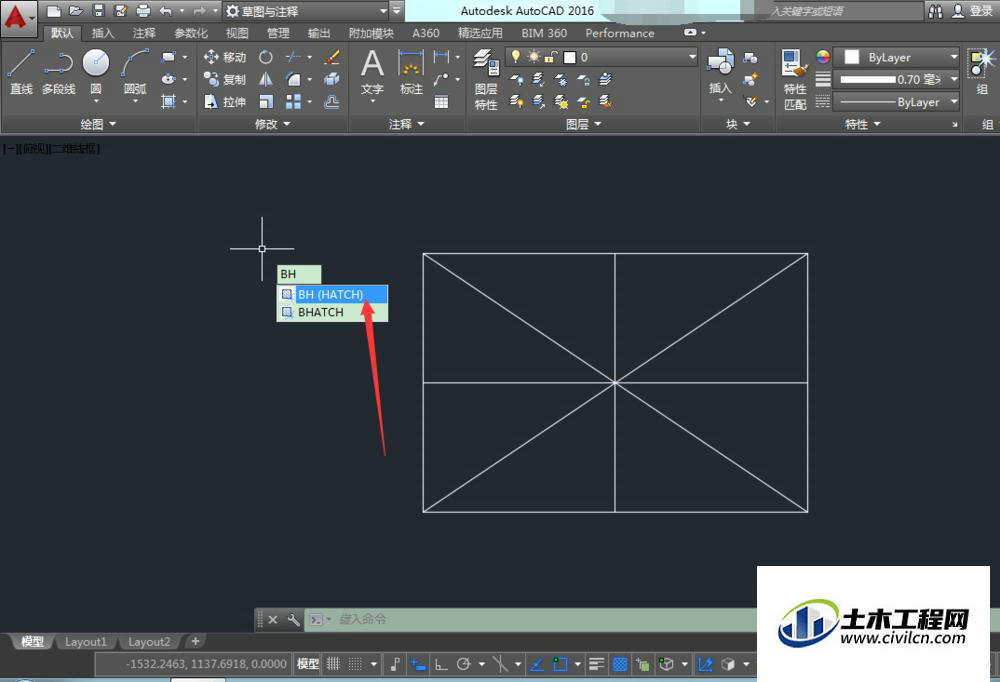Toggle snap mode in status bar
The width and height of the screenshot is (1000, 682).
tap(355, 664)
